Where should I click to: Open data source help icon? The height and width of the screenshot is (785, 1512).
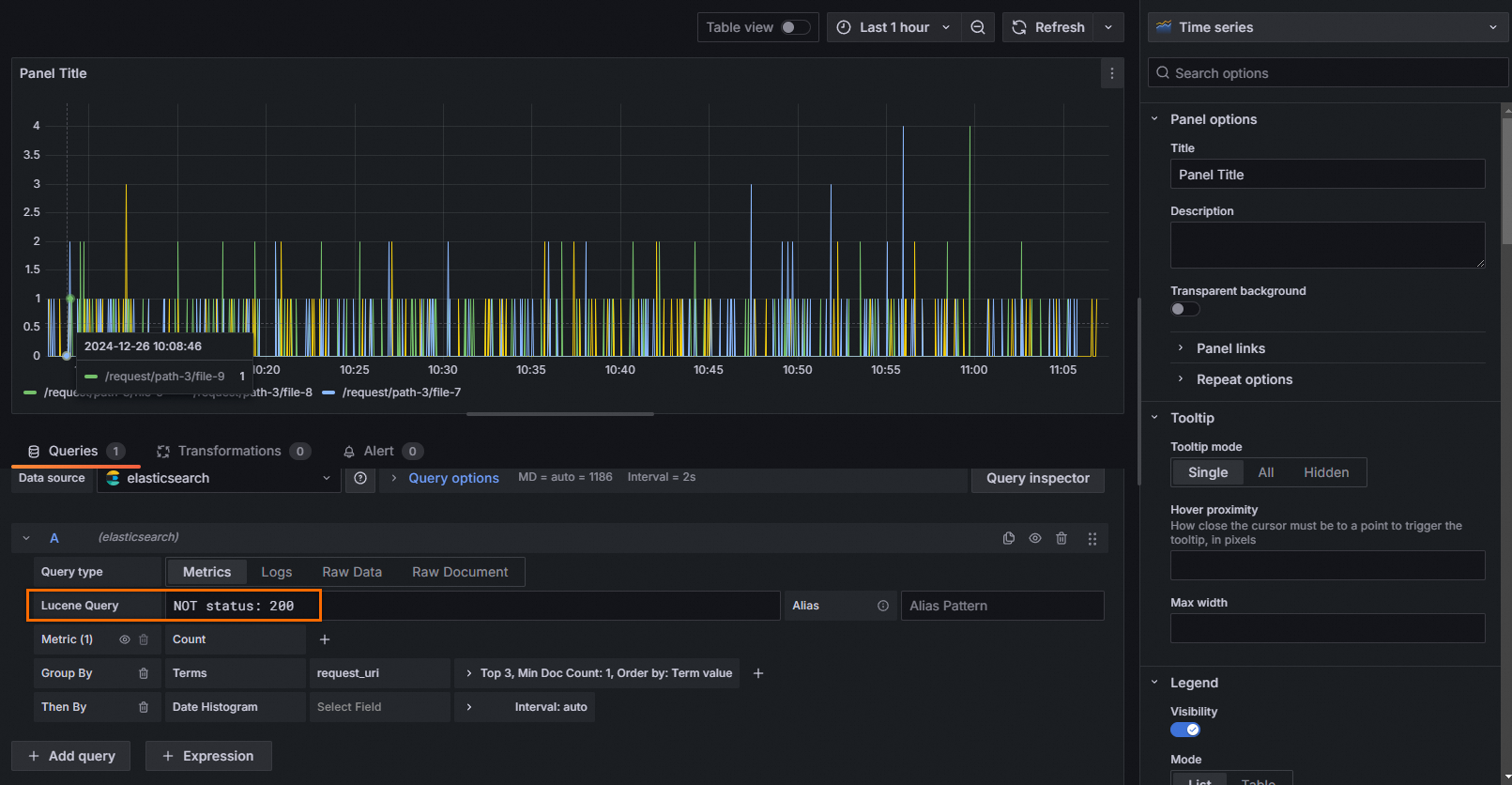[360, 478]
